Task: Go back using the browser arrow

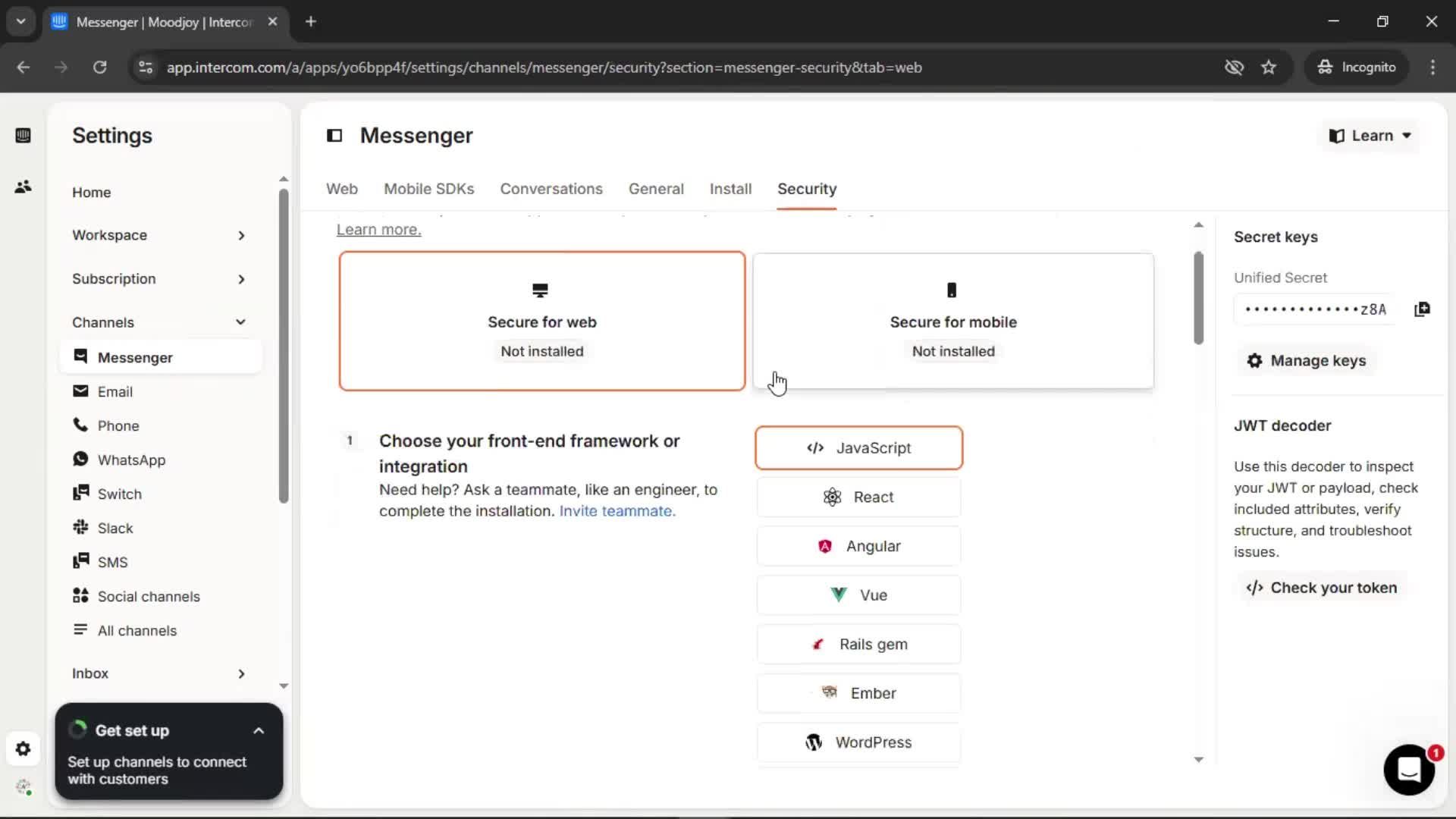Action: point(24,67)
